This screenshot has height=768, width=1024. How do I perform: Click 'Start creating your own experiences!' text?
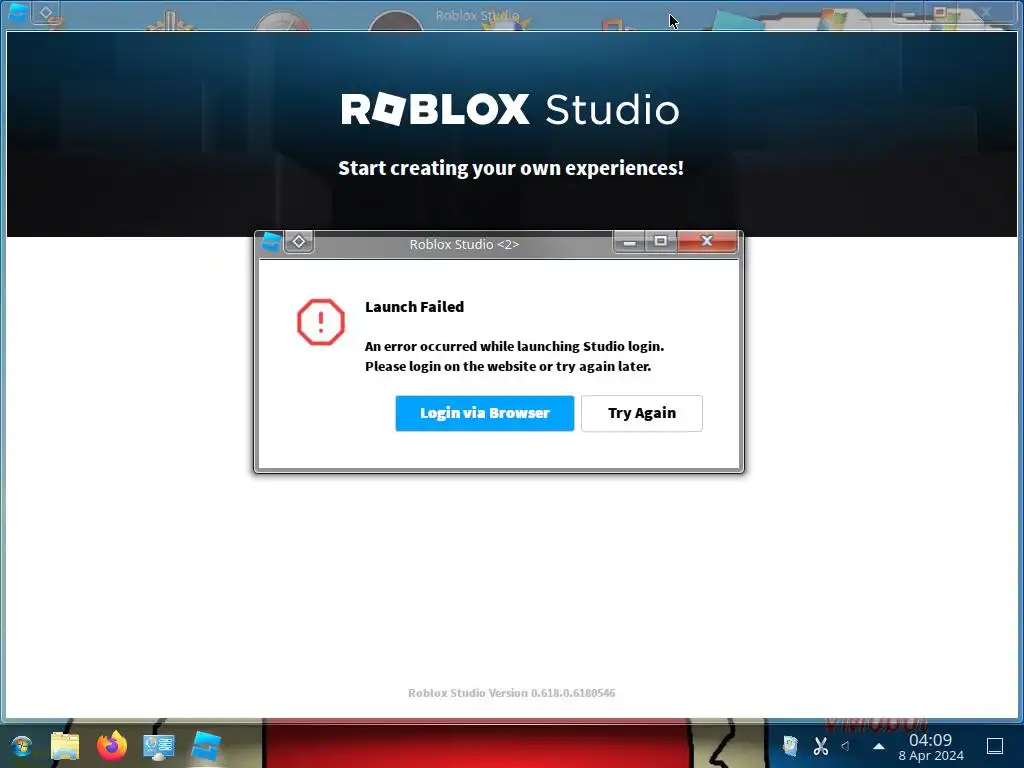pos(511,168)
